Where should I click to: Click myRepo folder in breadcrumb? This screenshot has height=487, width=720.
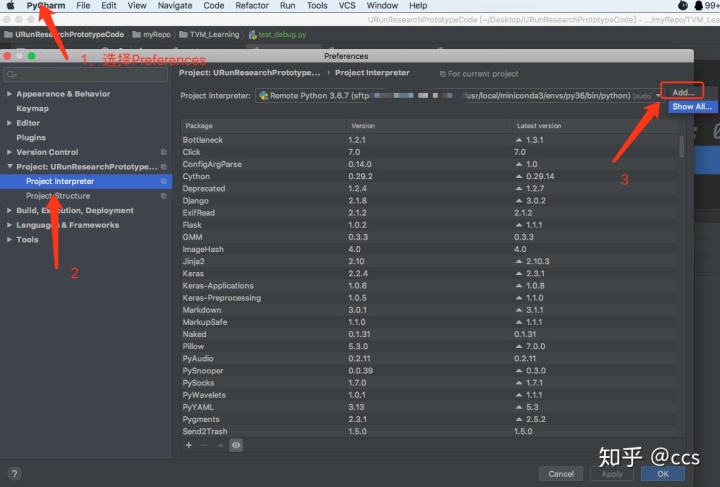(x=152, y=34)
